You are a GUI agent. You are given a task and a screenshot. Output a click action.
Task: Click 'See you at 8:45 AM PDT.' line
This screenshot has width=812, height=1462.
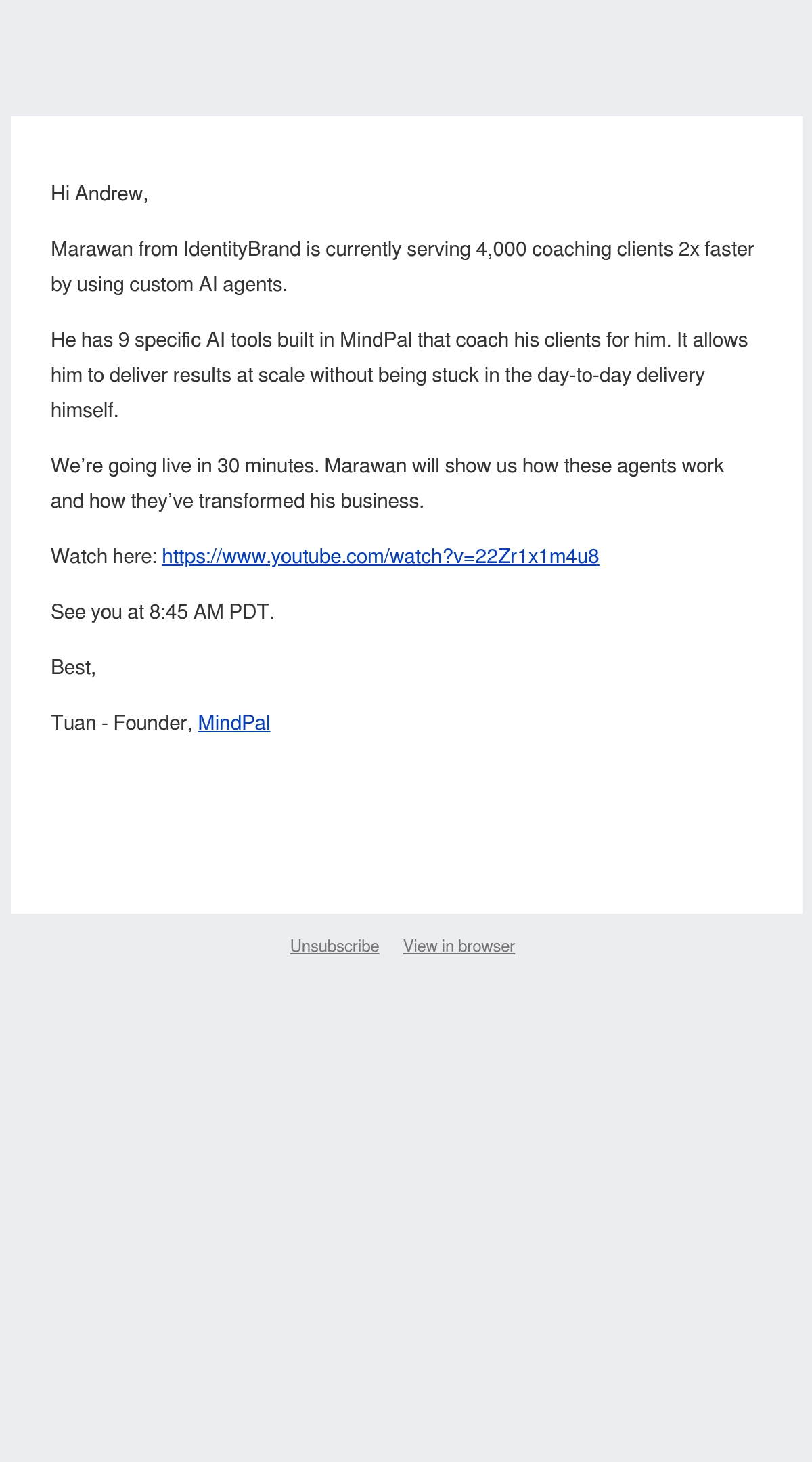point(162,612)
